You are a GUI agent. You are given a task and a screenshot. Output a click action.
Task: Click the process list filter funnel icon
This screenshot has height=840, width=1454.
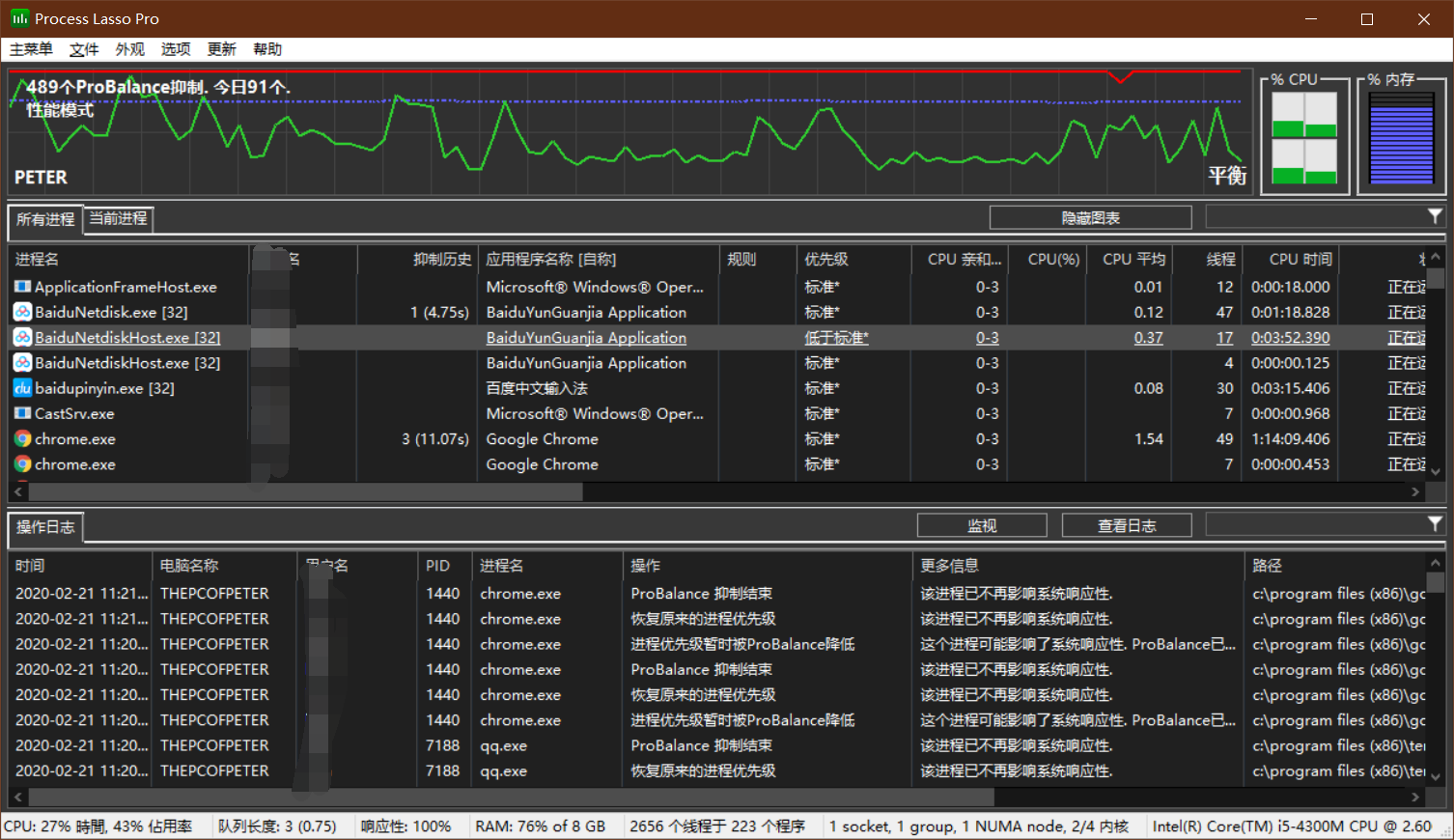coord(1435,216)
